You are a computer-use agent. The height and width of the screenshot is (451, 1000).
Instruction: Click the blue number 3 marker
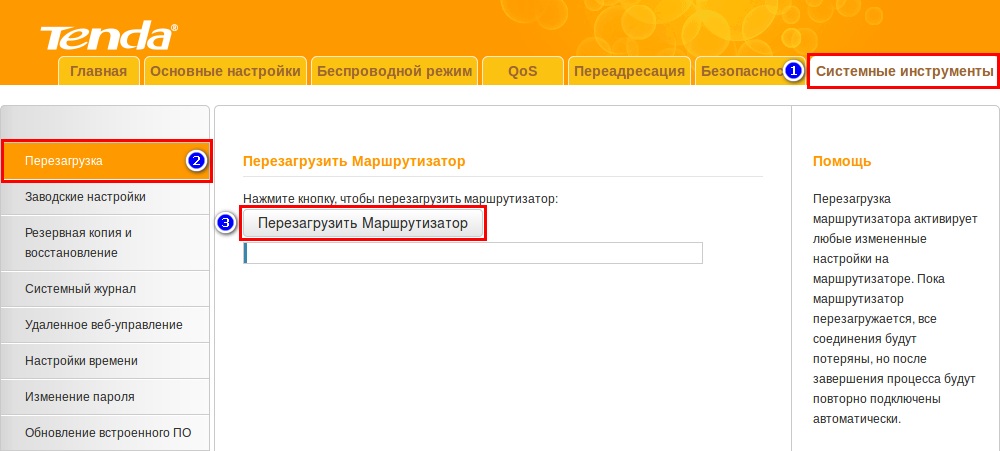(x=226, y=223)
